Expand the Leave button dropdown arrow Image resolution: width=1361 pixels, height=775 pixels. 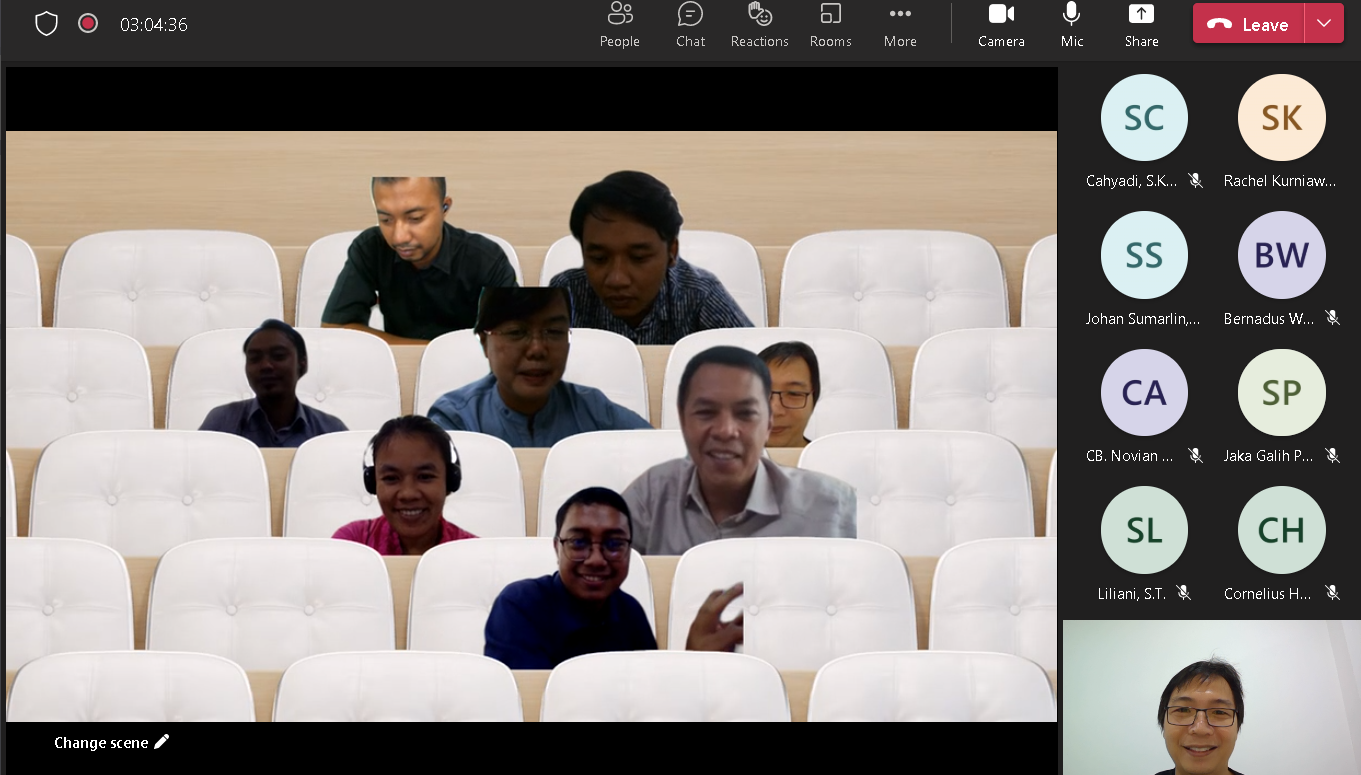[1324, 24]
